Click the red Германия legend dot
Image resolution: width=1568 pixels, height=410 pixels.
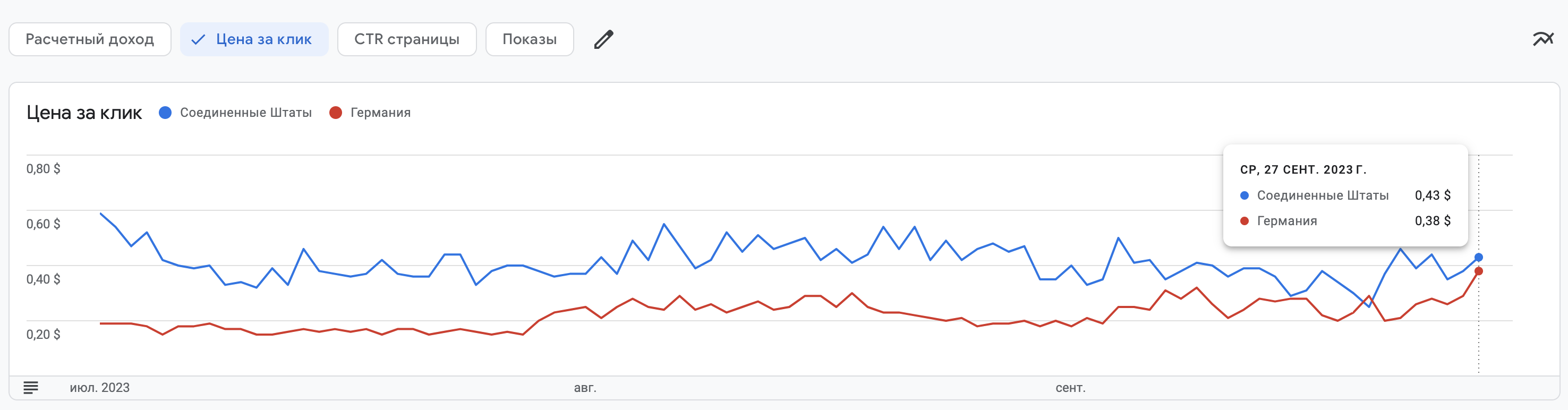[335, 113]
